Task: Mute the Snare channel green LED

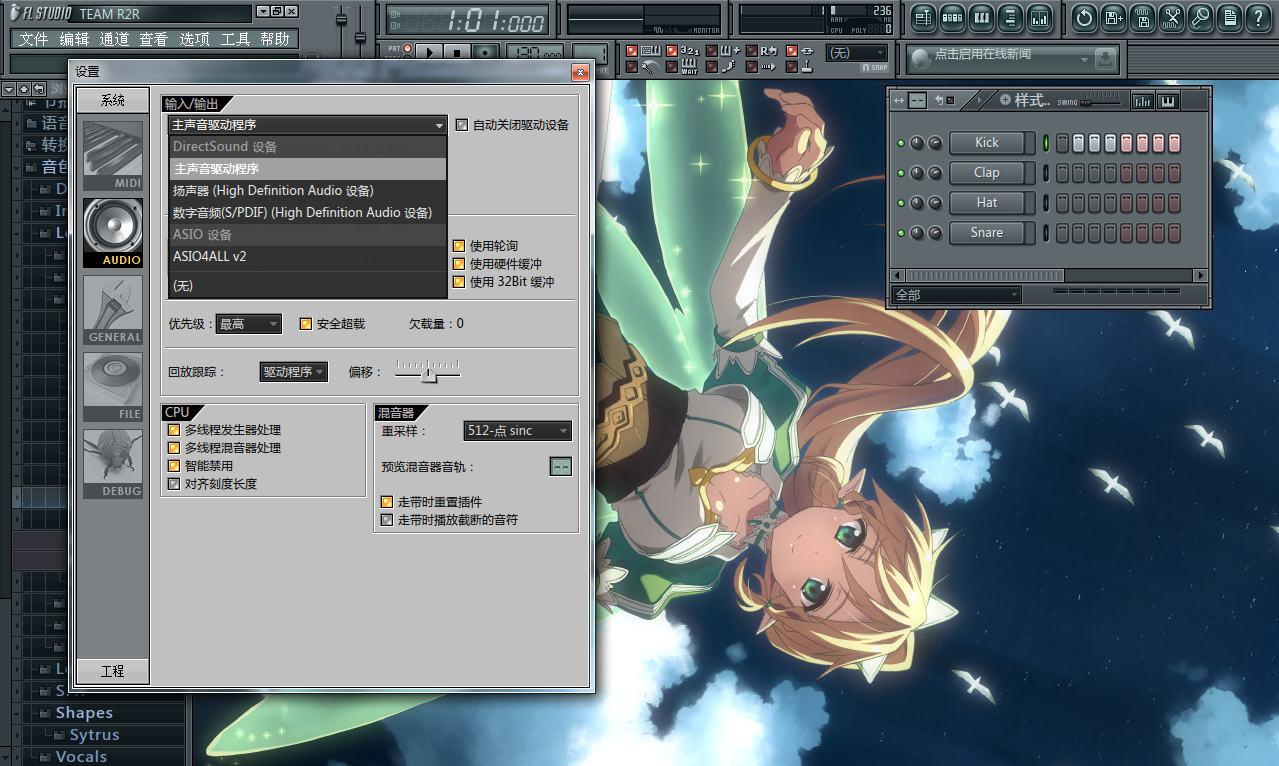Action: click(900, 233)
